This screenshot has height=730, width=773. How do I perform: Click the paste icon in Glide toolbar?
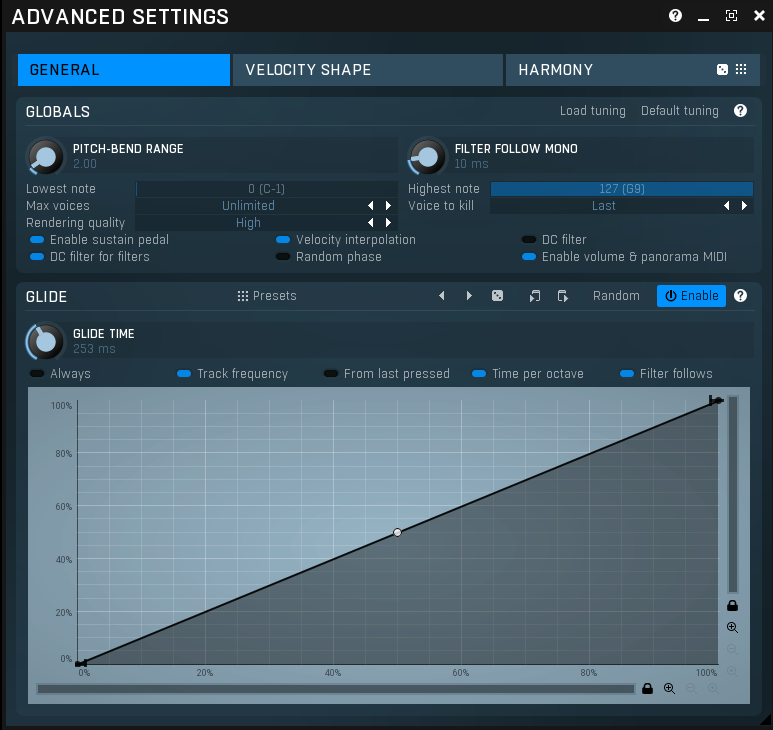pos(563,296)
